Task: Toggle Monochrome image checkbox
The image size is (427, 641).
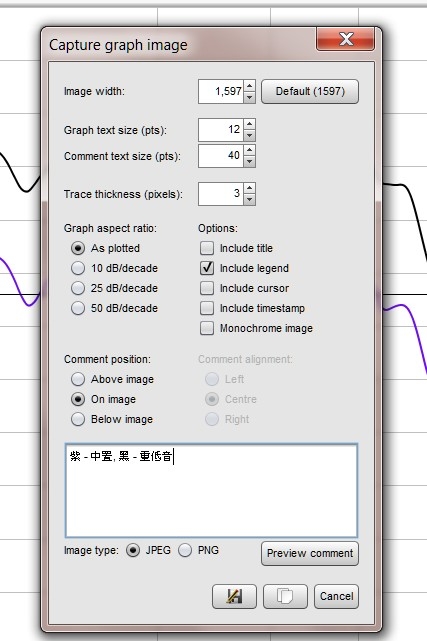Action: (207, 328)
